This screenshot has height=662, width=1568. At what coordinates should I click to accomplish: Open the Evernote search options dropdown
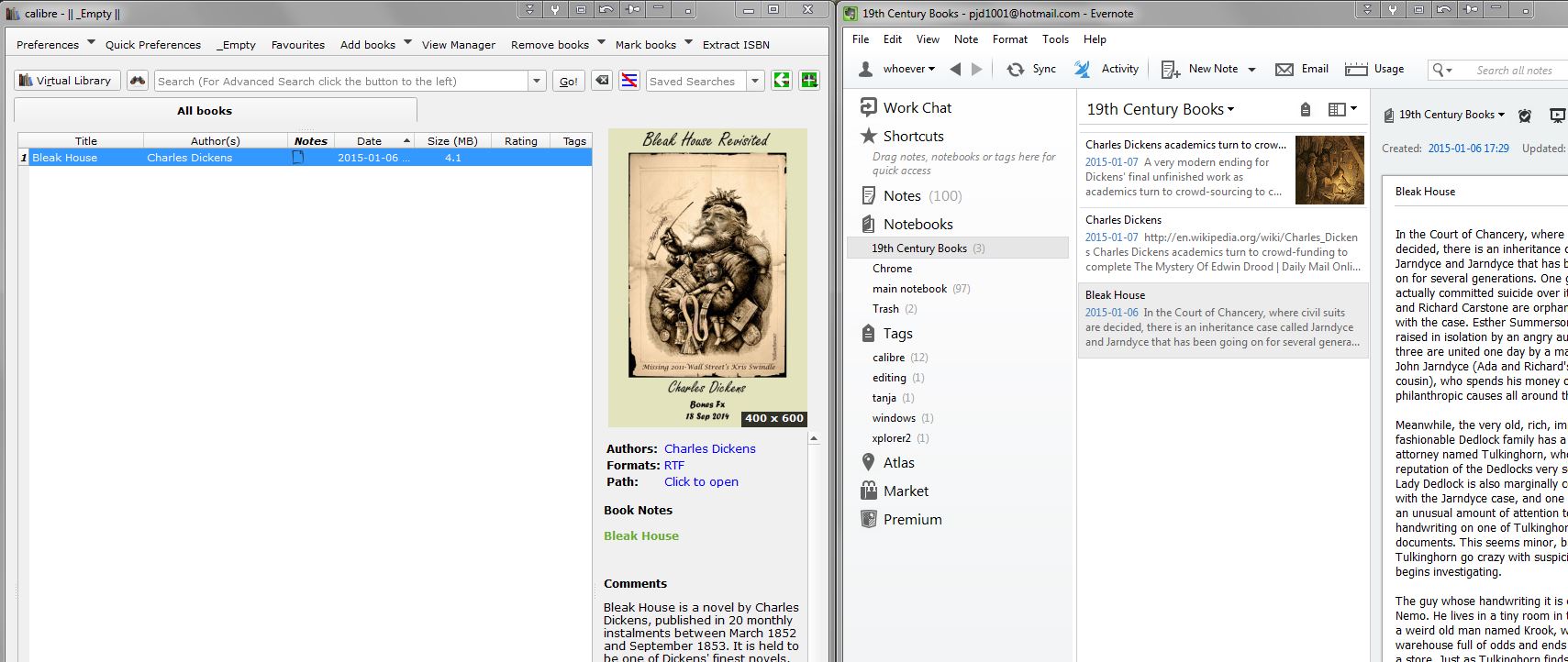tap(1442, 70)
